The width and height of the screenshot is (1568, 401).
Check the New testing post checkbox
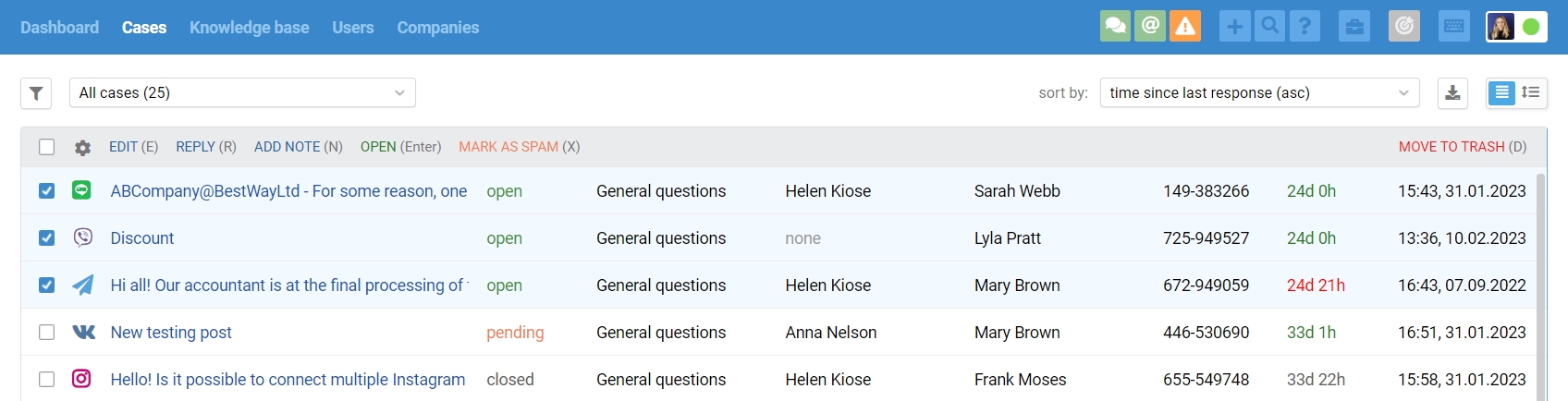46,333
